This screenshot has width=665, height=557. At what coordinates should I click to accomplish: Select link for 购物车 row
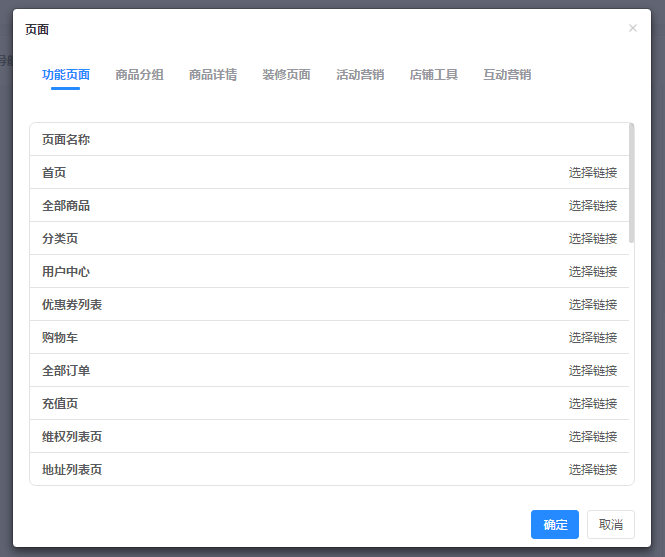pyautogui.click(x=592, y=338)
